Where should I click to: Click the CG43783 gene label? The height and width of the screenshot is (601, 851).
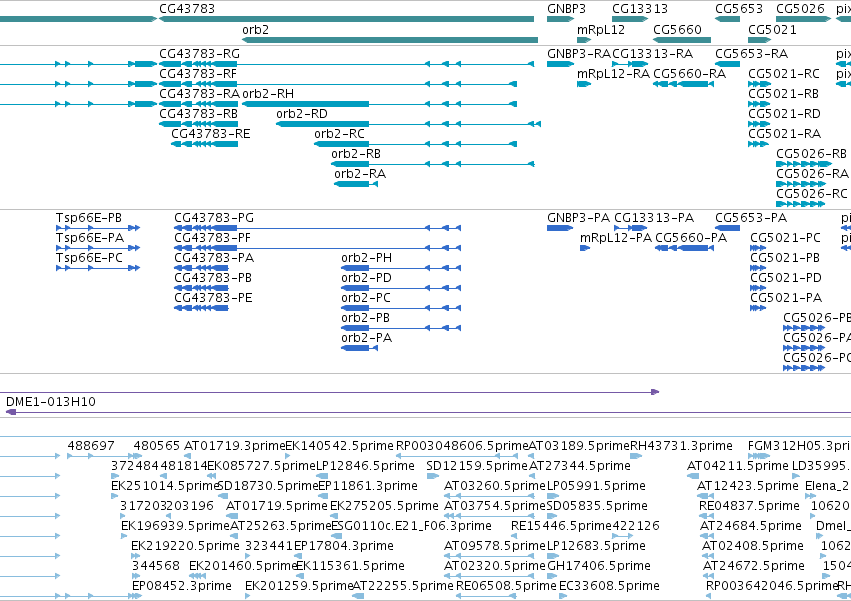point(187,9)
